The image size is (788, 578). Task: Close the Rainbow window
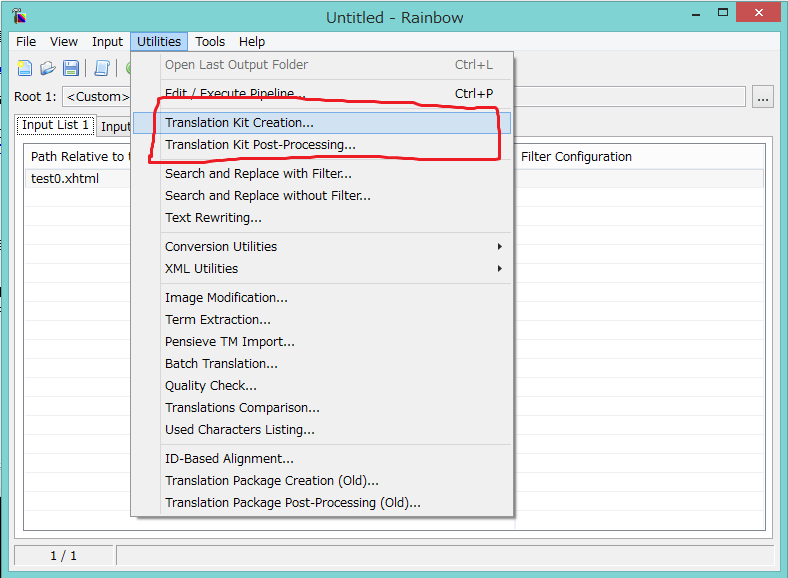(x=758, y=13)
